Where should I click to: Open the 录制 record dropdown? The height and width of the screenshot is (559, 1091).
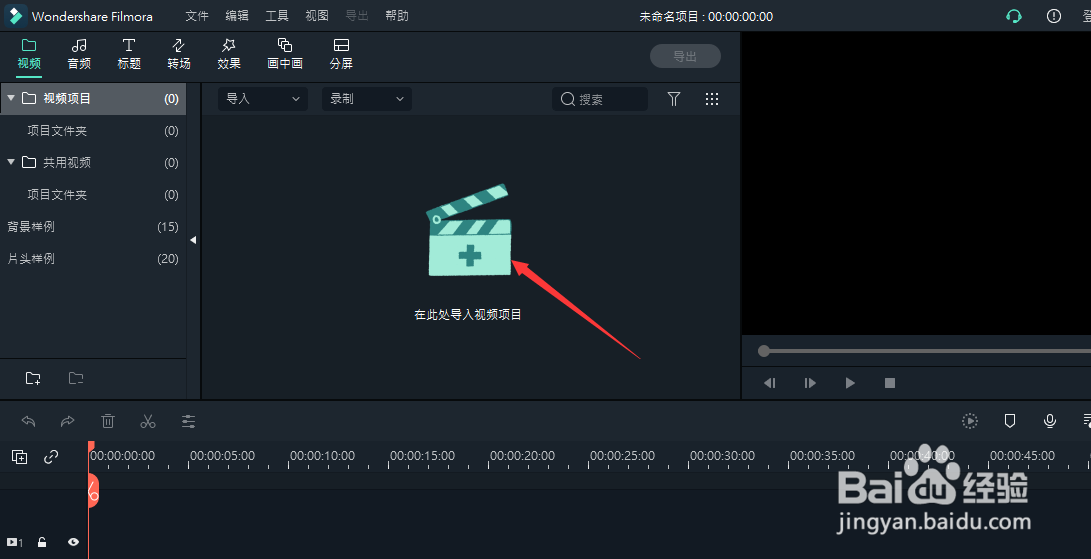click(367, 99)
